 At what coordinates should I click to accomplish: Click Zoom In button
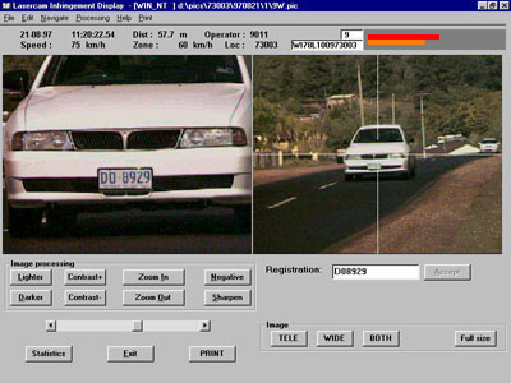tap(153, 277)
